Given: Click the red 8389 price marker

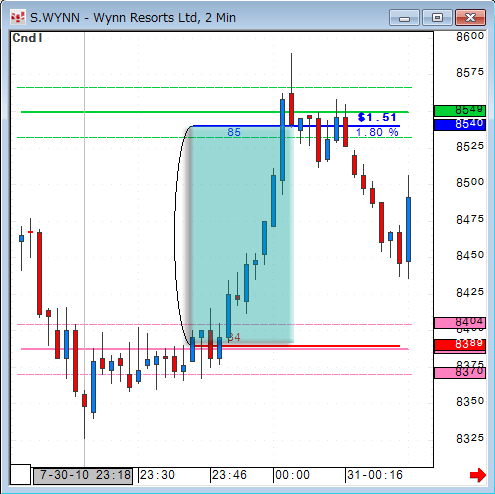Looking at the screenshot, I should pyautogui.click(x=460, y=344).
